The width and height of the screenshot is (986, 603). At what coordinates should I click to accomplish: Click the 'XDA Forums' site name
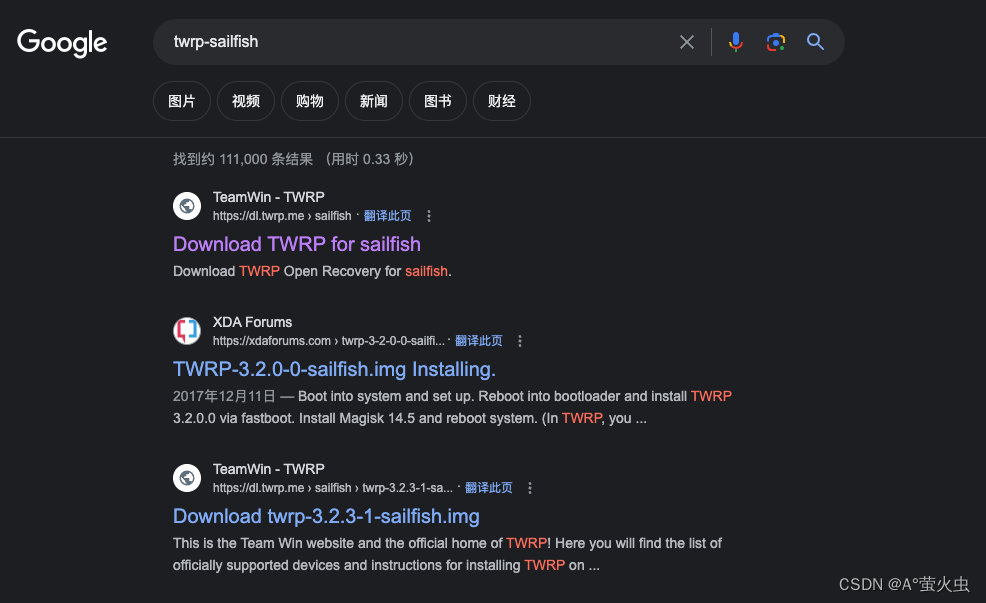(x=252, y=322)
